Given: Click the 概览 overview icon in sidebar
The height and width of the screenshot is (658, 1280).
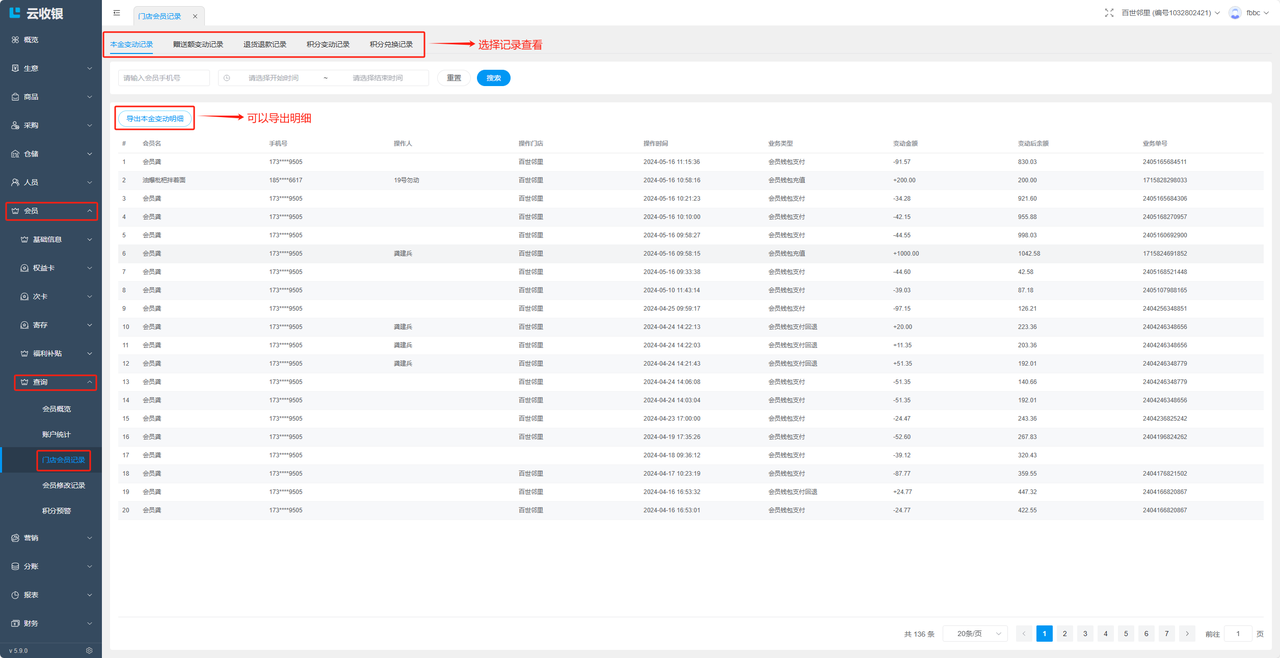Looking at the screenshot, I should click(x=15, y=40).
